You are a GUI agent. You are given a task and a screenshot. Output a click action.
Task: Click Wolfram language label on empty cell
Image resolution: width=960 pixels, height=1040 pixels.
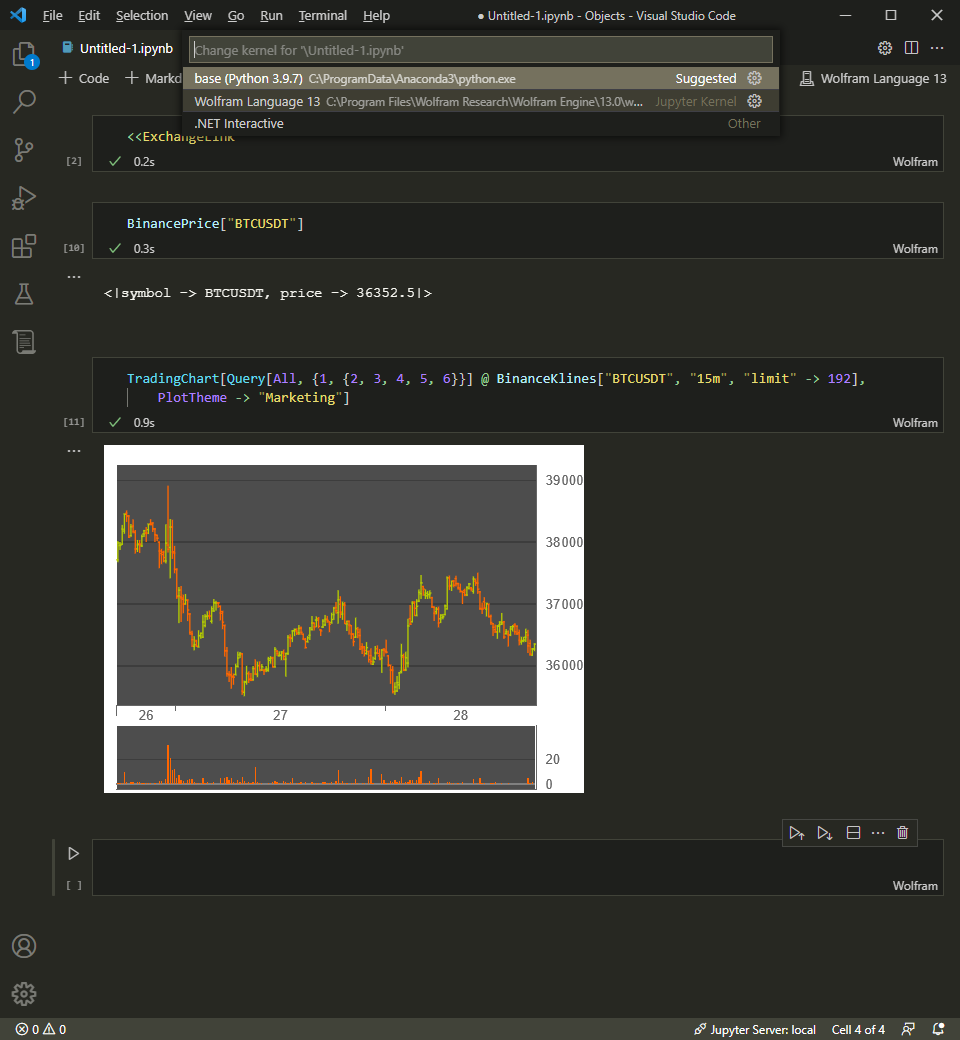[915, 885]
